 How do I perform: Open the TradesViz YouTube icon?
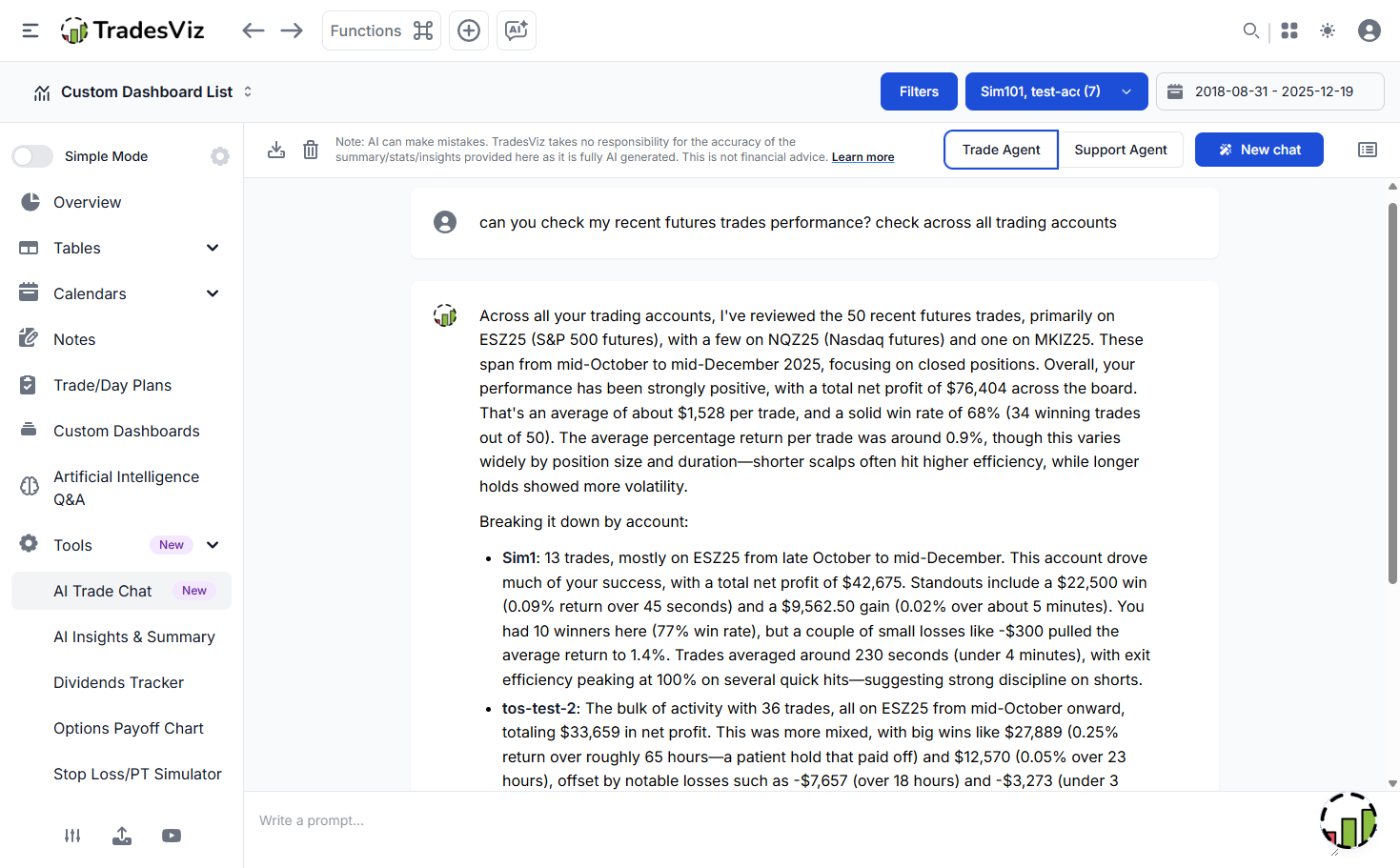click(172, 836)
